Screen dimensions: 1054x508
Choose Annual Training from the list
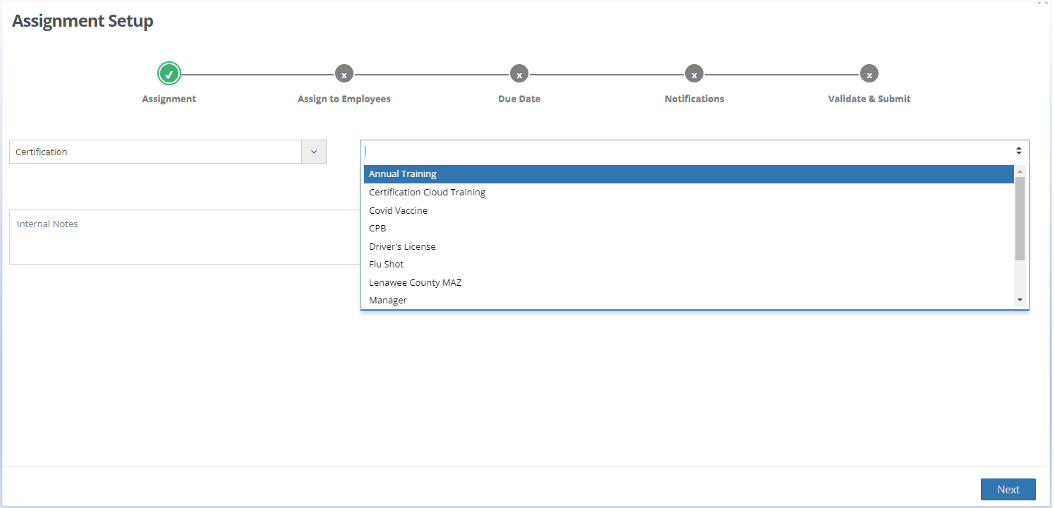pos(689,174)
